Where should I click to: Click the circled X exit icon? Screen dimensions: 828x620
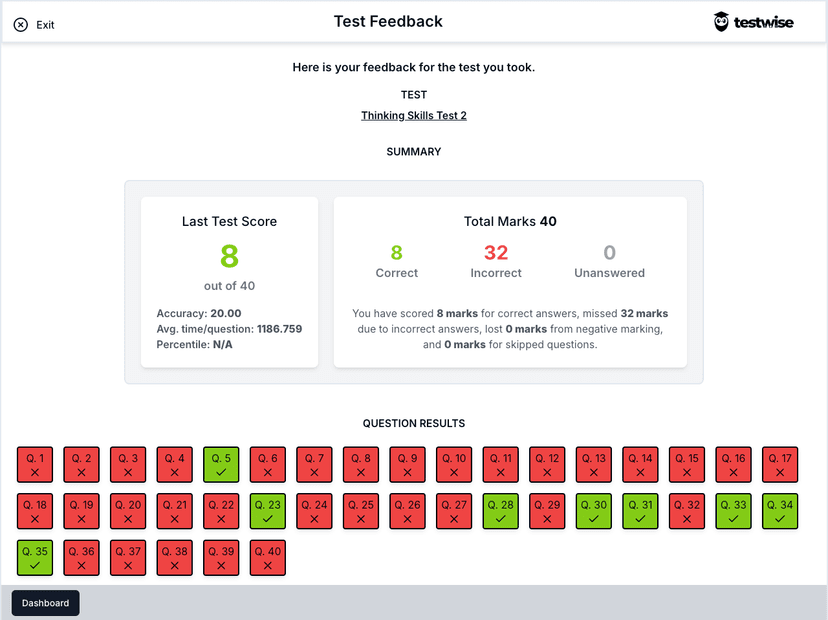(x=22, y=24)
